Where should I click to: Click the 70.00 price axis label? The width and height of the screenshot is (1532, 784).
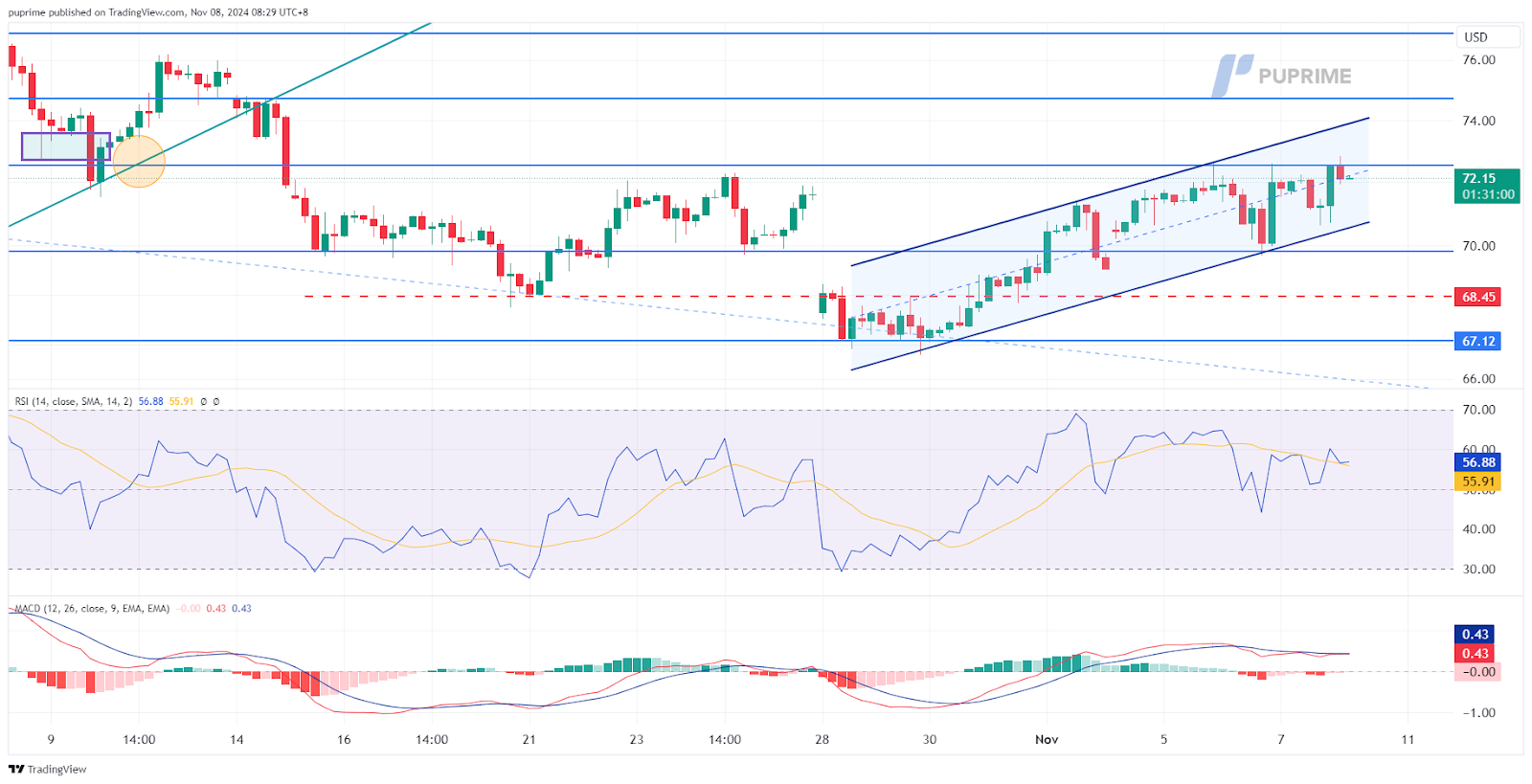tap(1478, 246)
